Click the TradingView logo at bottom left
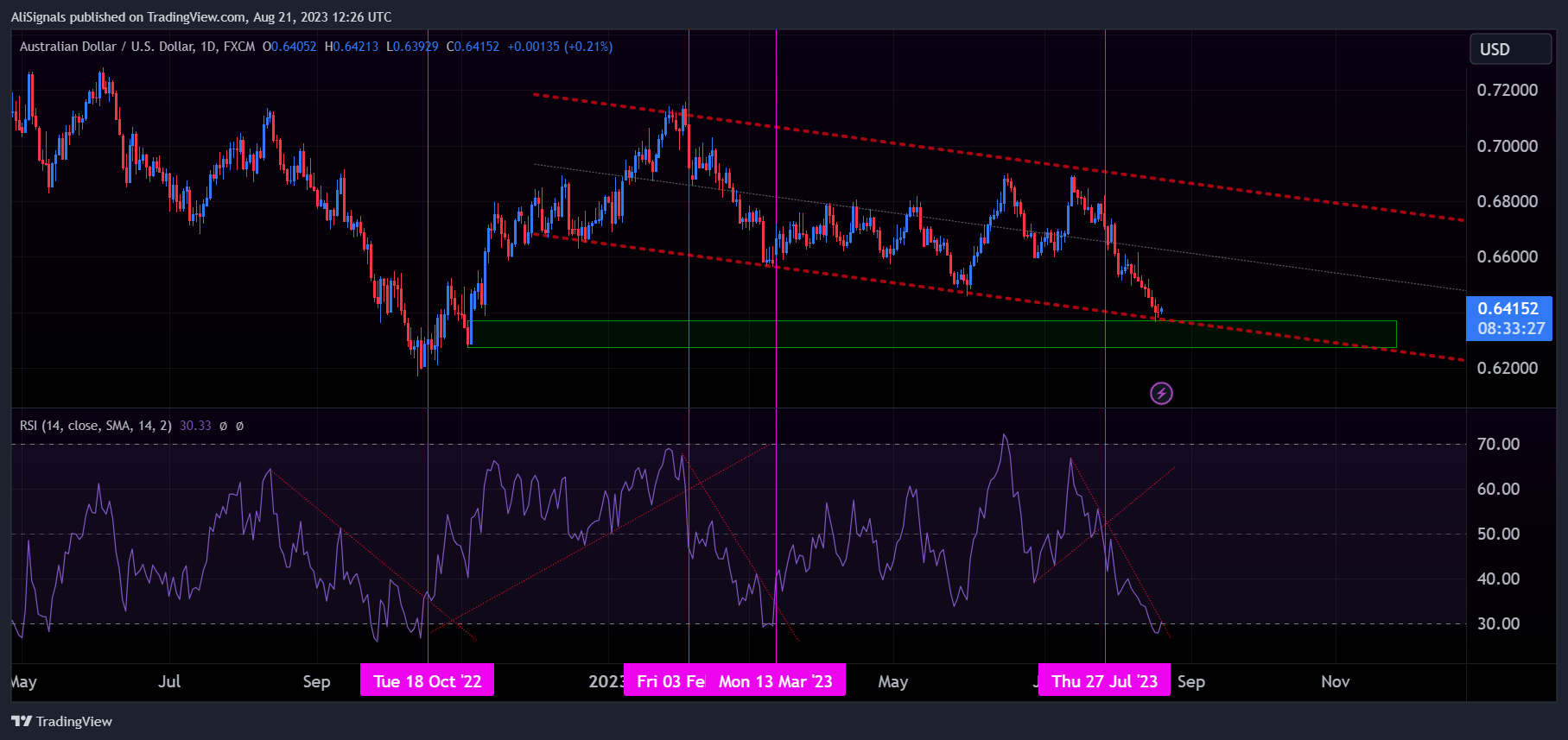The image size is (1568, 740). click(61, 721)
